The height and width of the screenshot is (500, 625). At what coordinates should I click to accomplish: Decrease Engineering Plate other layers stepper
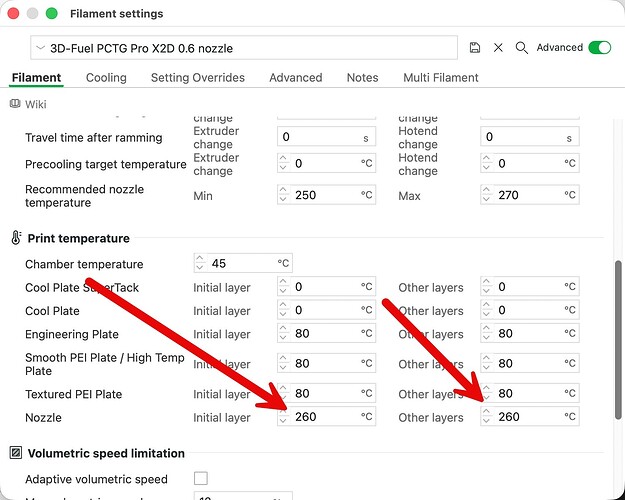(x=487, y=338)
